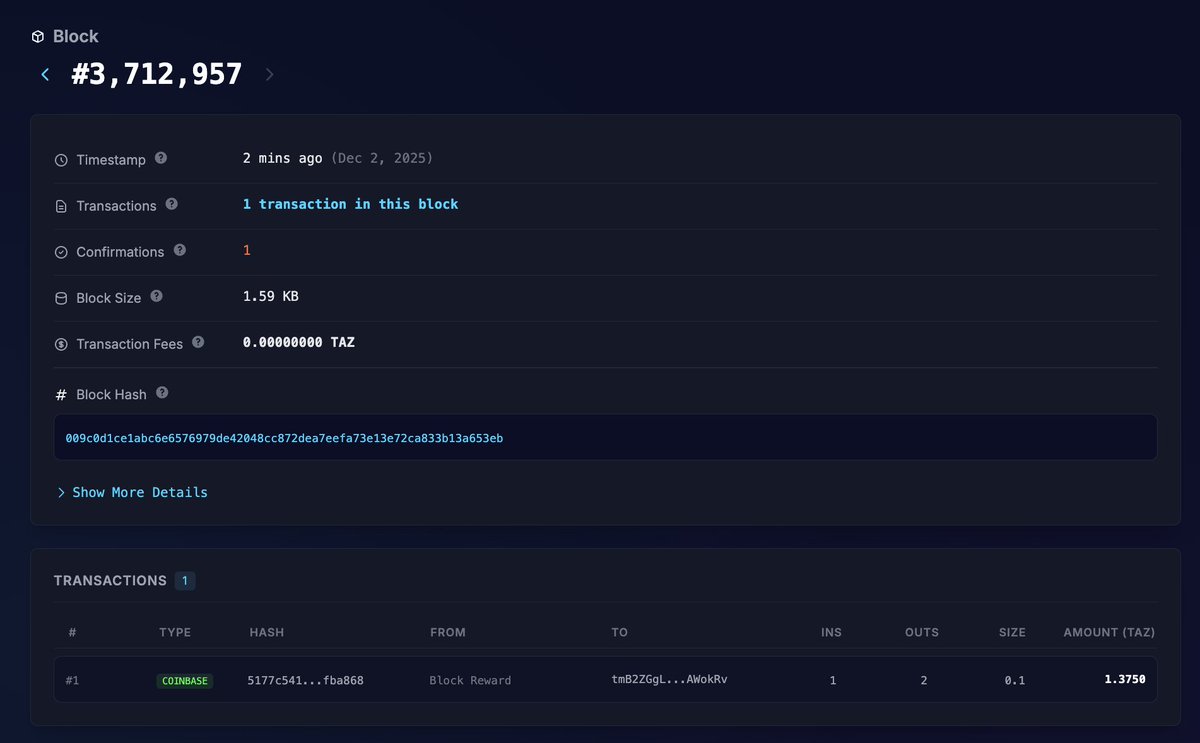The height and width of the screenshot is (743, 1200).
Task: Click the confirmations value 1
Action: coord(247,250)
